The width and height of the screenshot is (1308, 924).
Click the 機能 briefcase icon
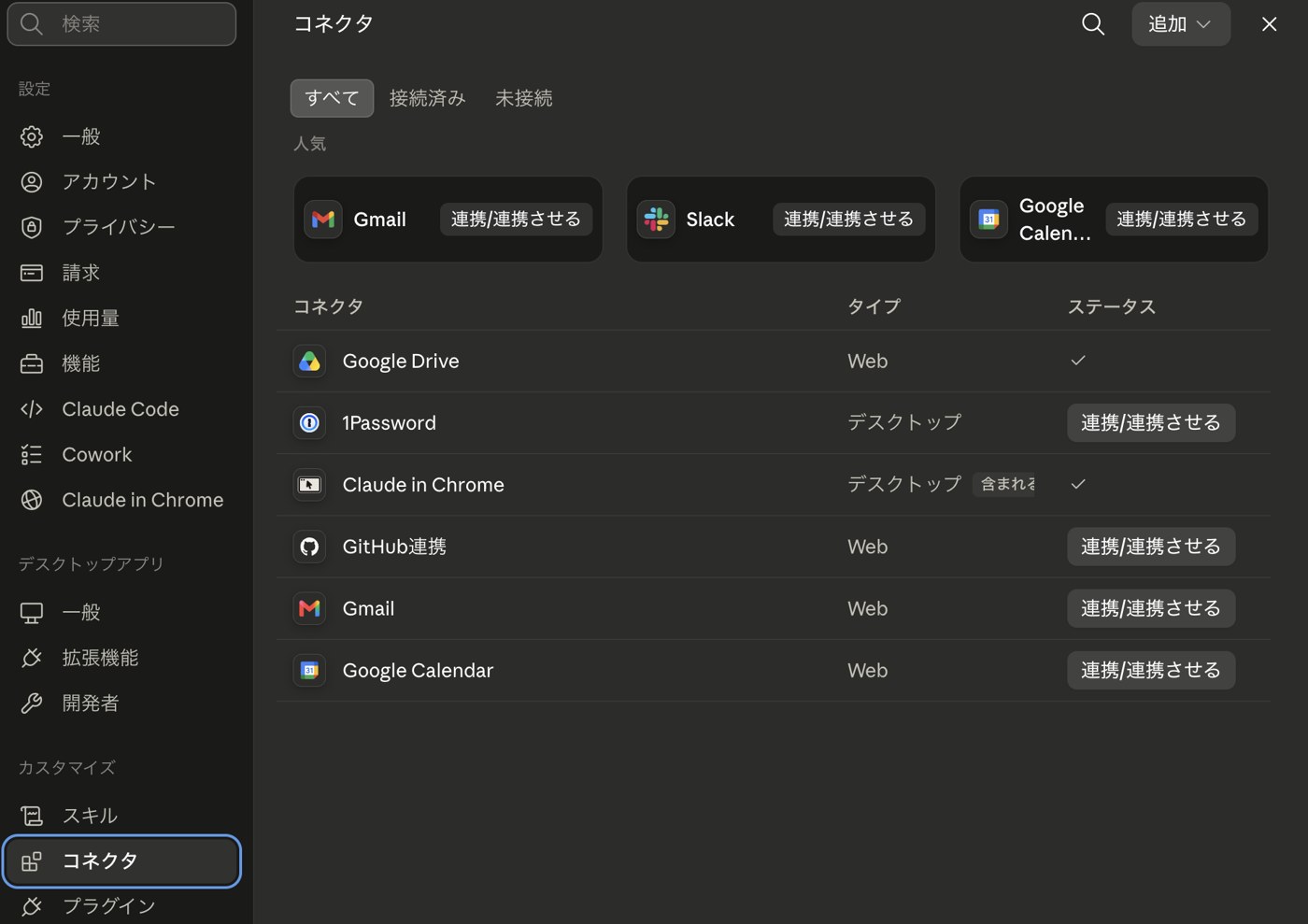pyautogui.click(x=32, y=363)
